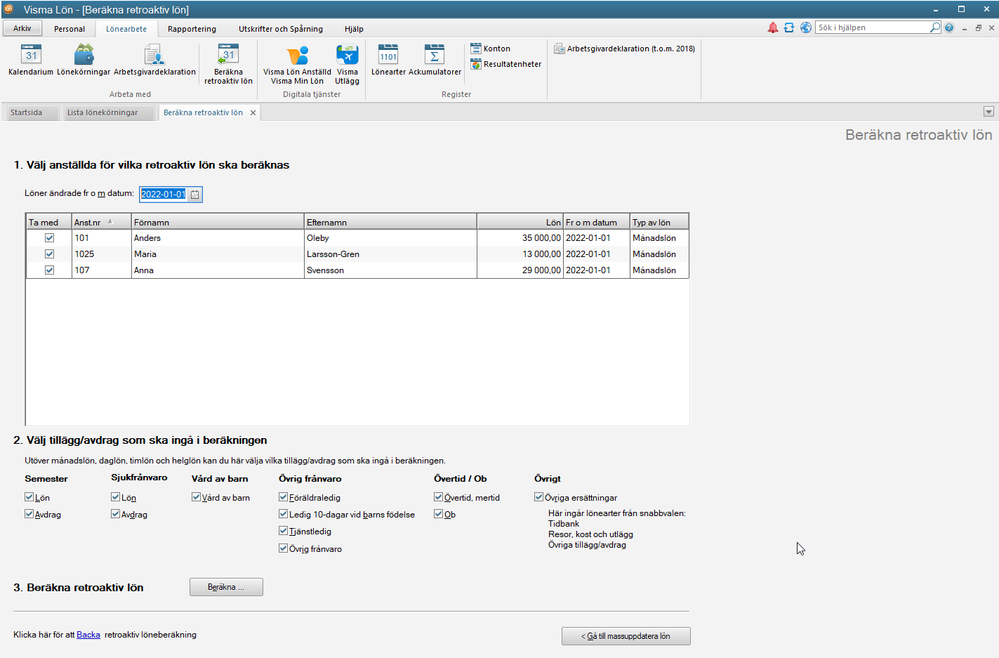Click the red notification bell icon

pos(772,27)
